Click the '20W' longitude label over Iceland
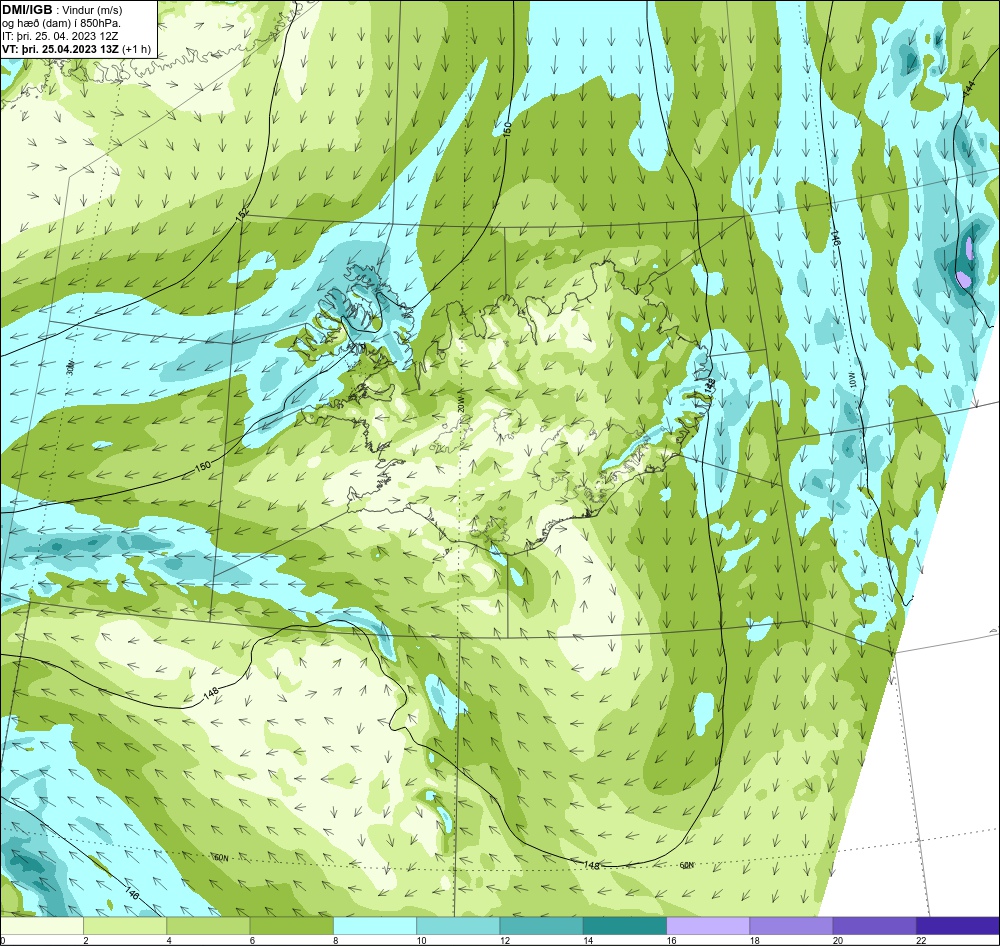This screenshot has width=1000, height=946. (x=460, y=403)
